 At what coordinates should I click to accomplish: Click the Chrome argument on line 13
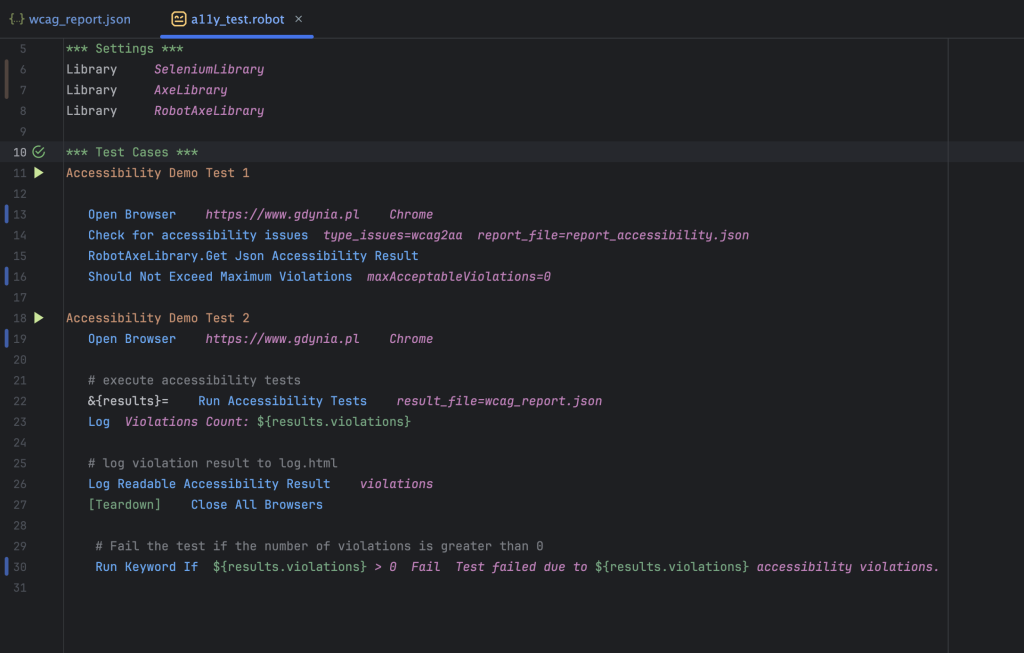(411, 214)
